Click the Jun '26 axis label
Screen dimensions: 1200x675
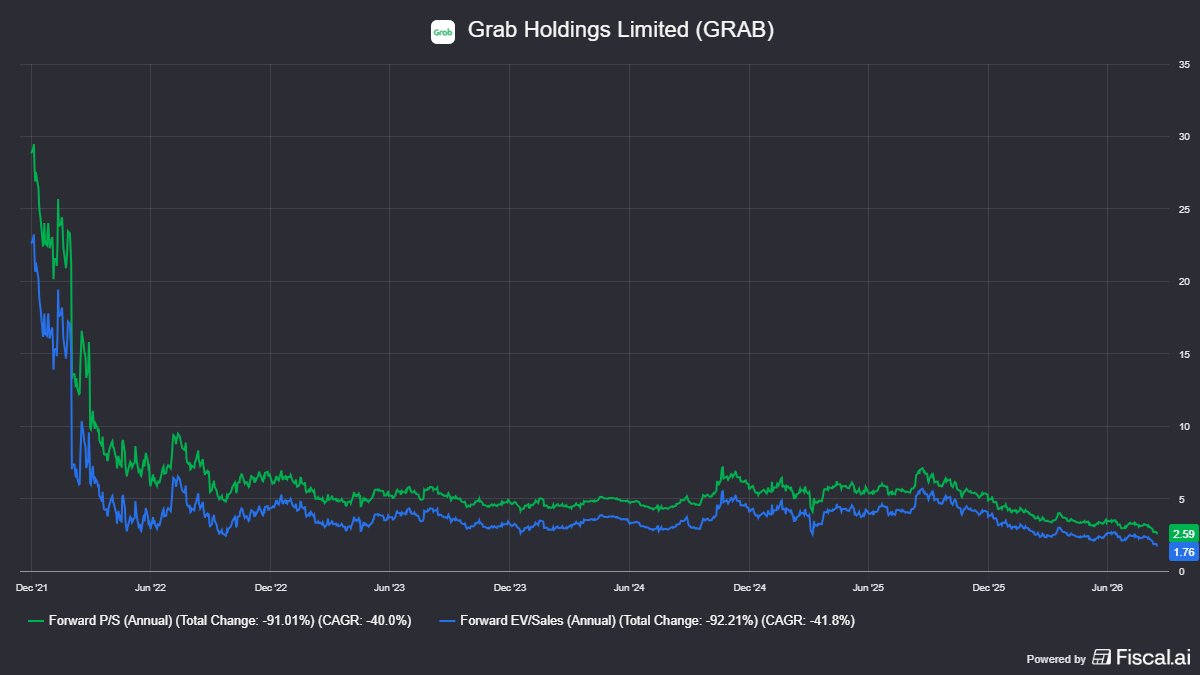(1107, 589)
